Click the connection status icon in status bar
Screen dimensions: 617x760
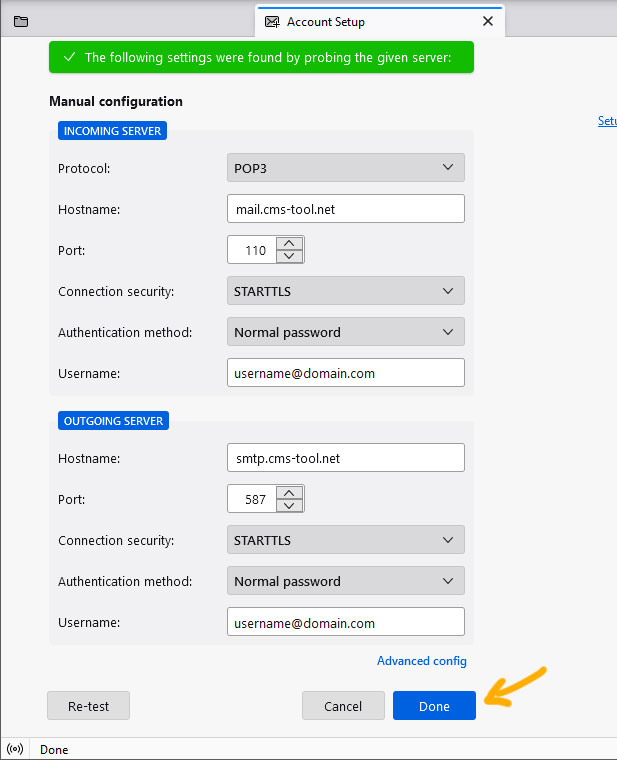15,749
